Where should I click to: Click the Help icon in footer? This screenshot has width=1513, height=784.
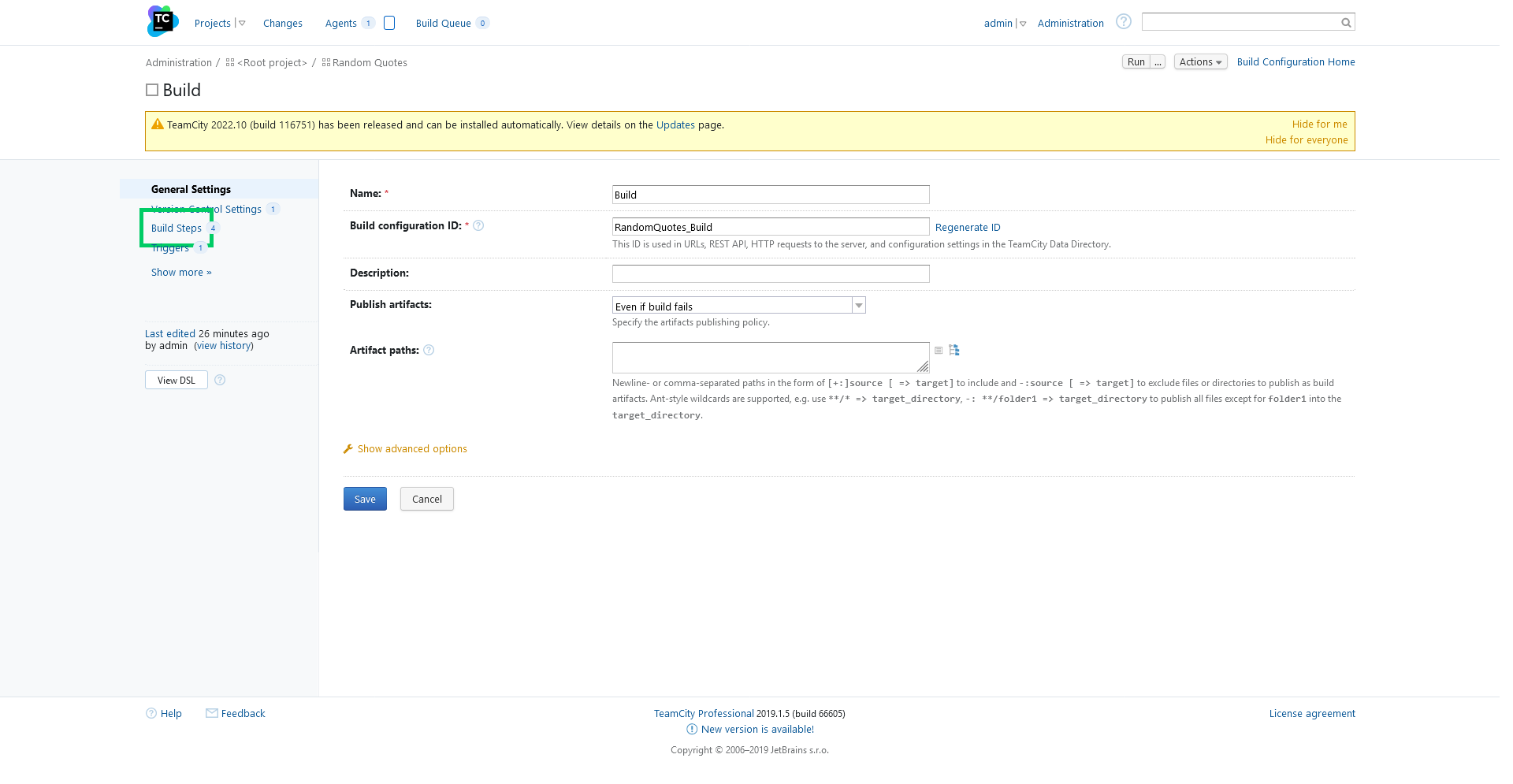[151, 714]
